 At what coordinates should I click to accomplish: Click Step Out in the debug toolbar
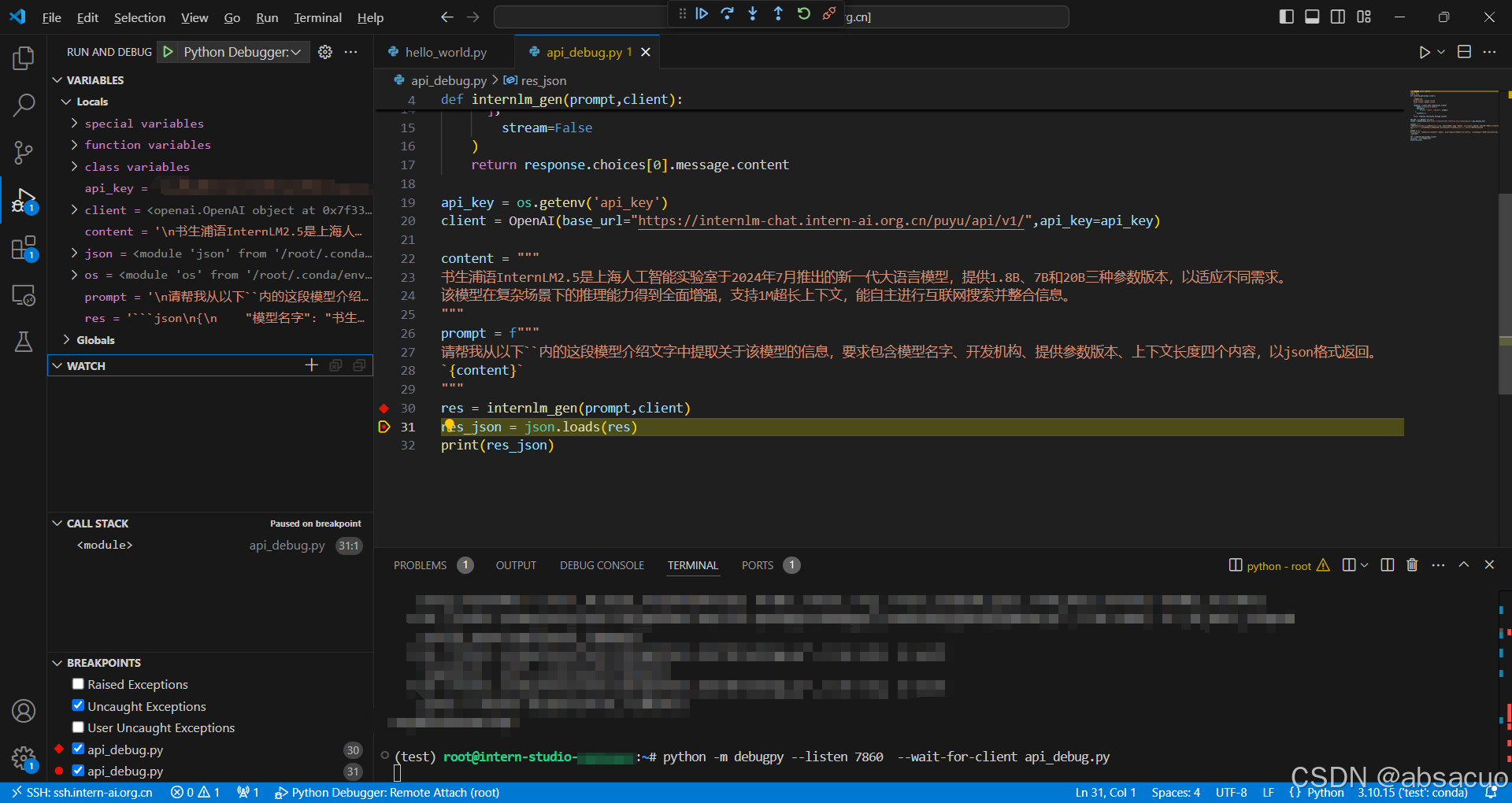pos(778,14)
